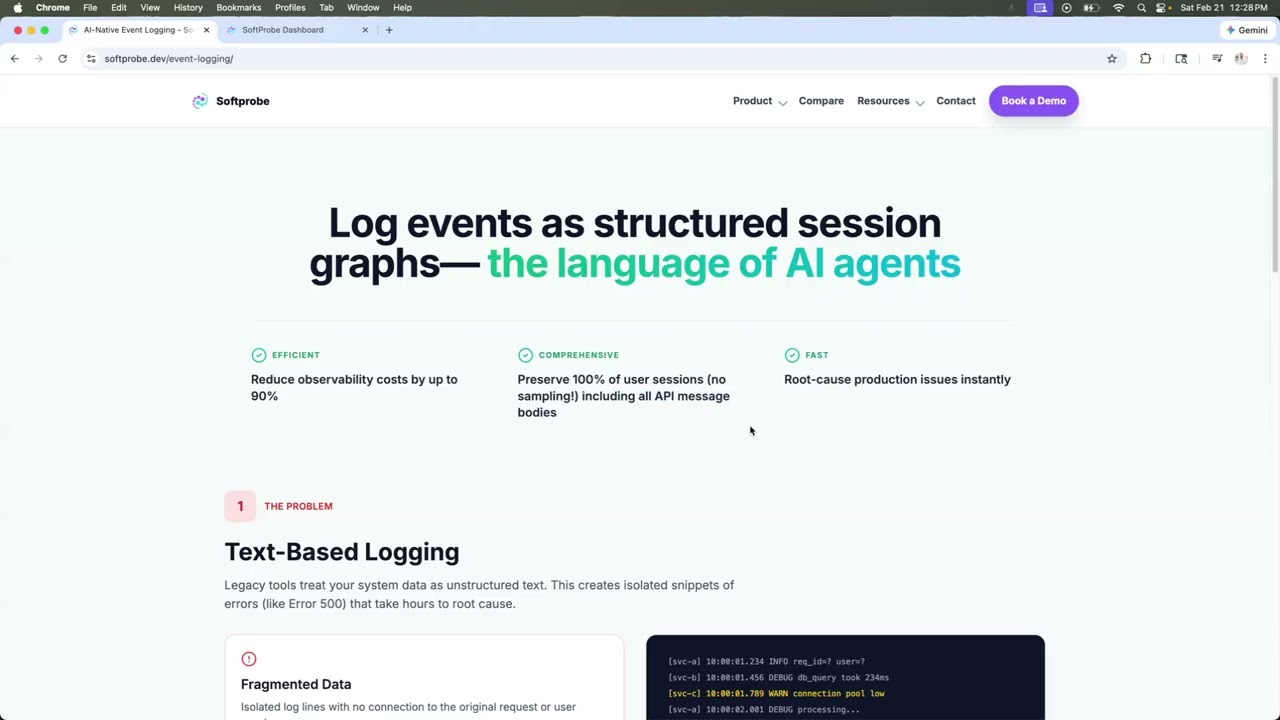Open the Compare page link
Viewport: 1280px width, 720px height.
tap(821, 101)
